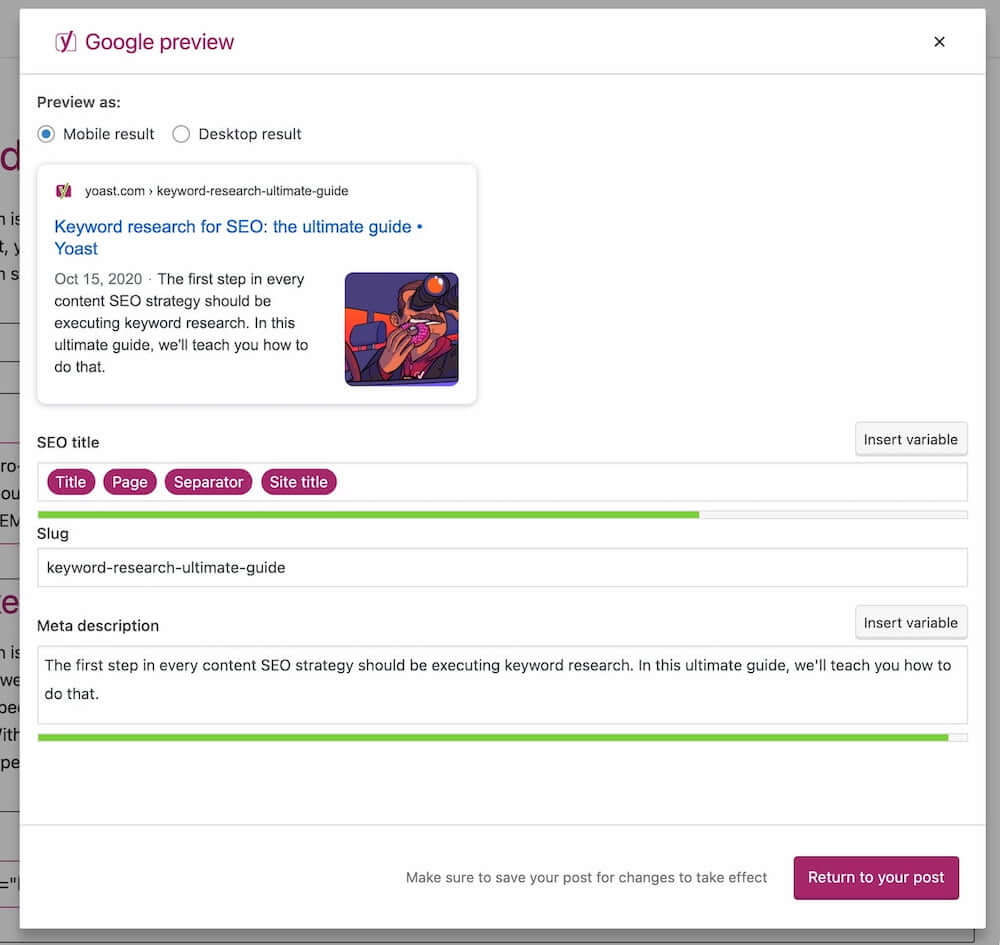
Task: Click the Page variable tag
Action: pyautogui.click(x=129, y=482)
